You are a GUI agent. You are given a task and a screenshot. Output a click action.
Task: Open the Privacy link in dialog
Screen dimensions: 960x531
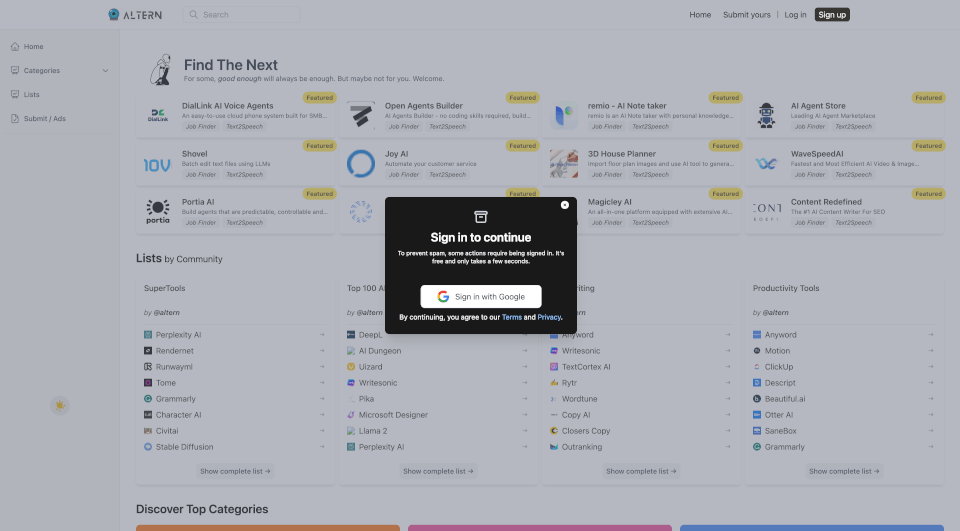(549, 317)
